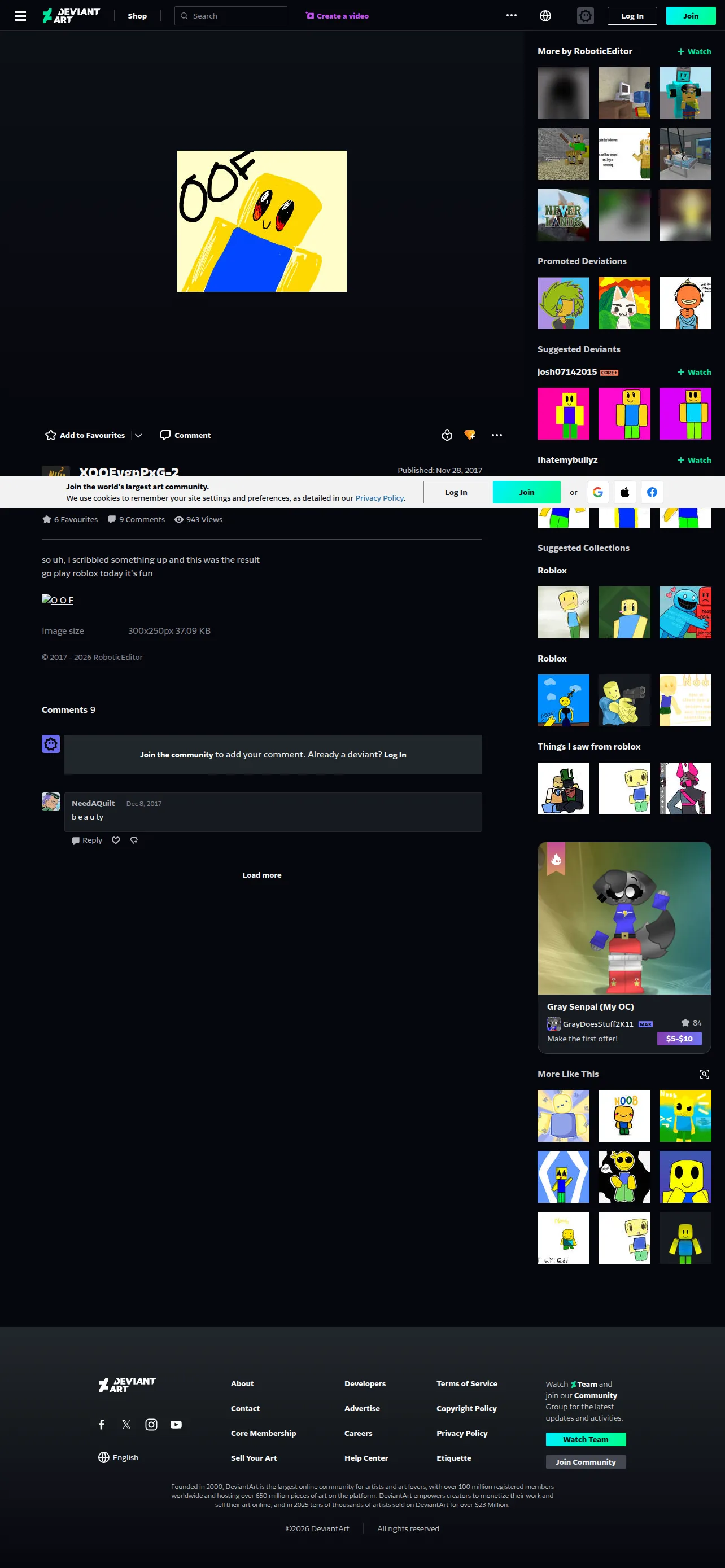Open DeviantArt's X profile from footer

pyautogui.click(x=126, y=1424)
